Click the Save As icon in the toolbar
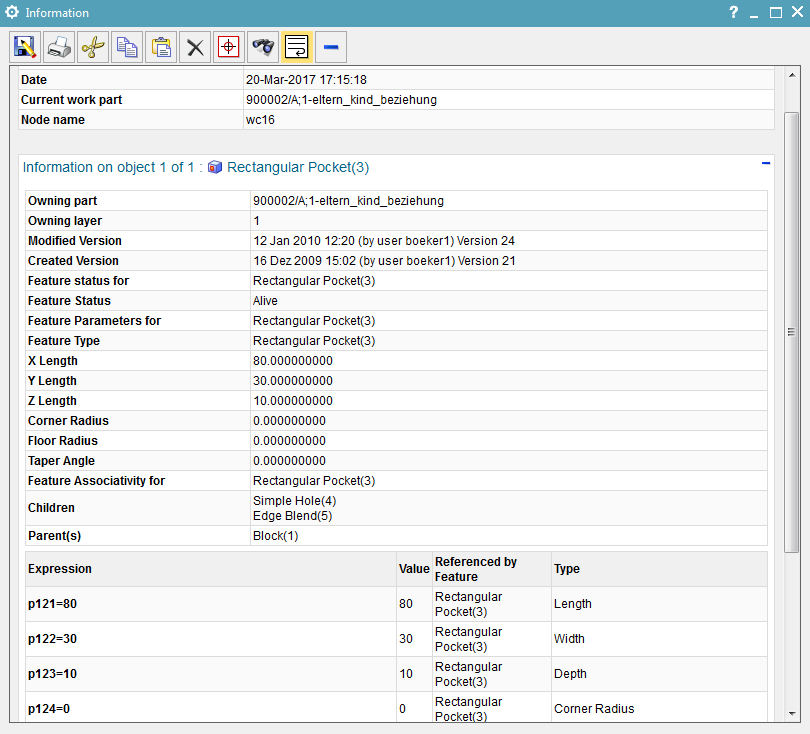This screenshot has height=734, width=810. 25,47
